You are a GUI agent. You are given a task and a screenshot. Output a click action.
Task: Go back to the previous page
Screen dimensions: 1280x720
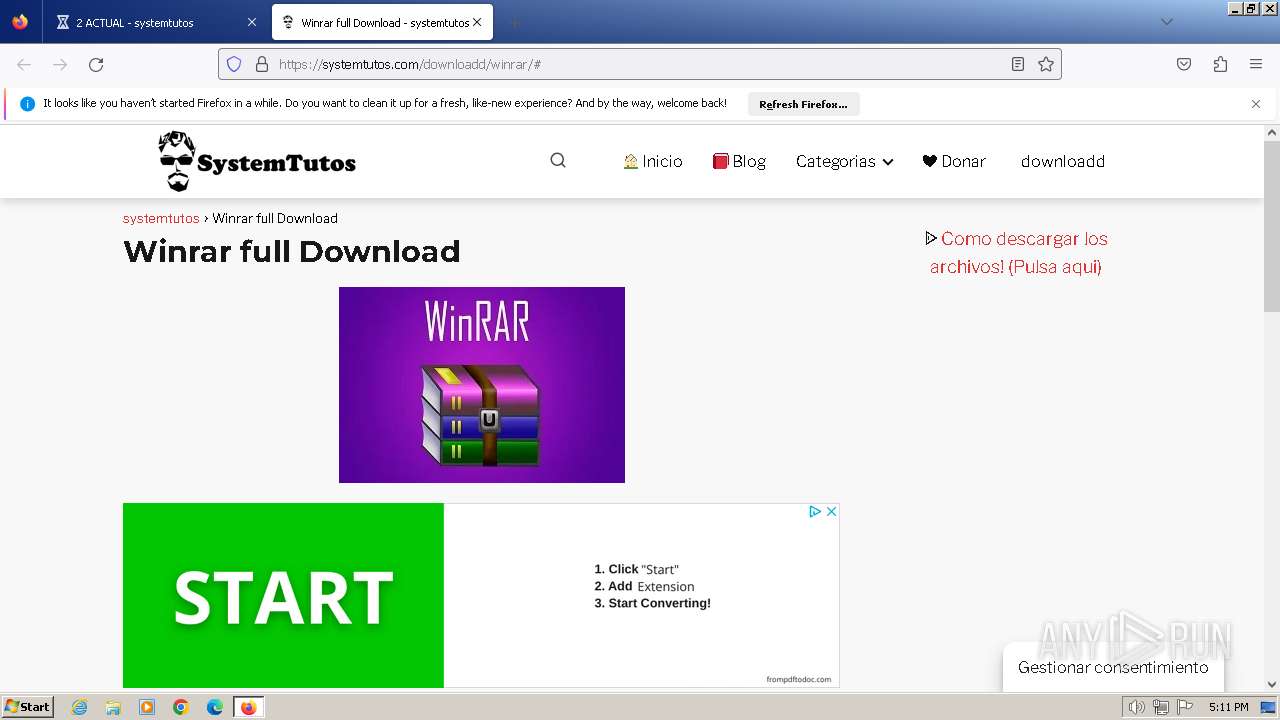point(24,64)
